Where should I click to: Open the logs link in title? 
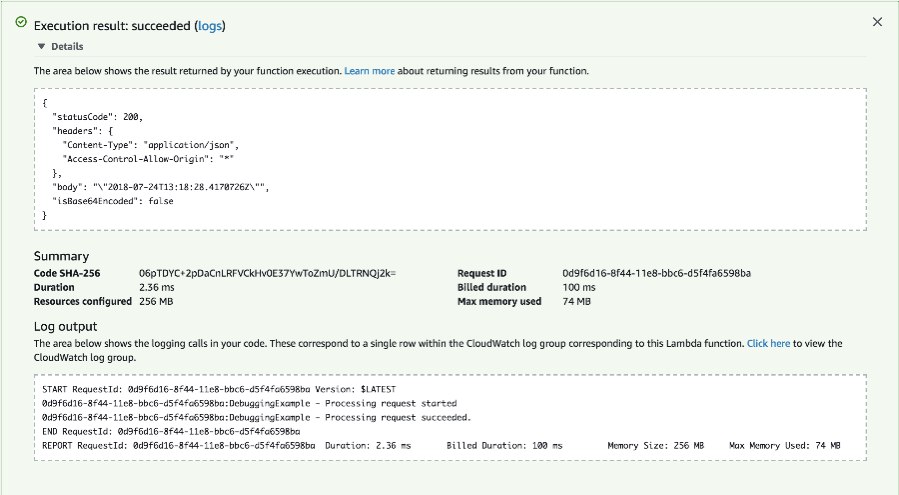(209, 26)
